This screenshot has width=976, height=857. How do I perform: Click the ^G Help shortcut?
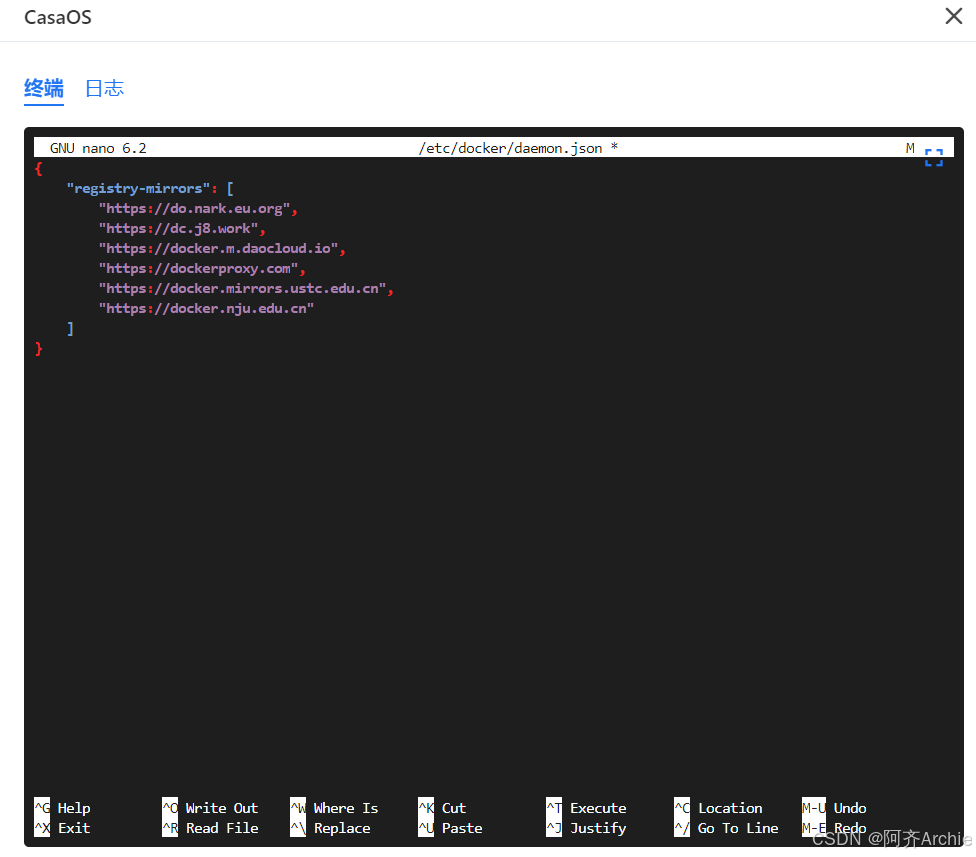(x=62, y=808)
